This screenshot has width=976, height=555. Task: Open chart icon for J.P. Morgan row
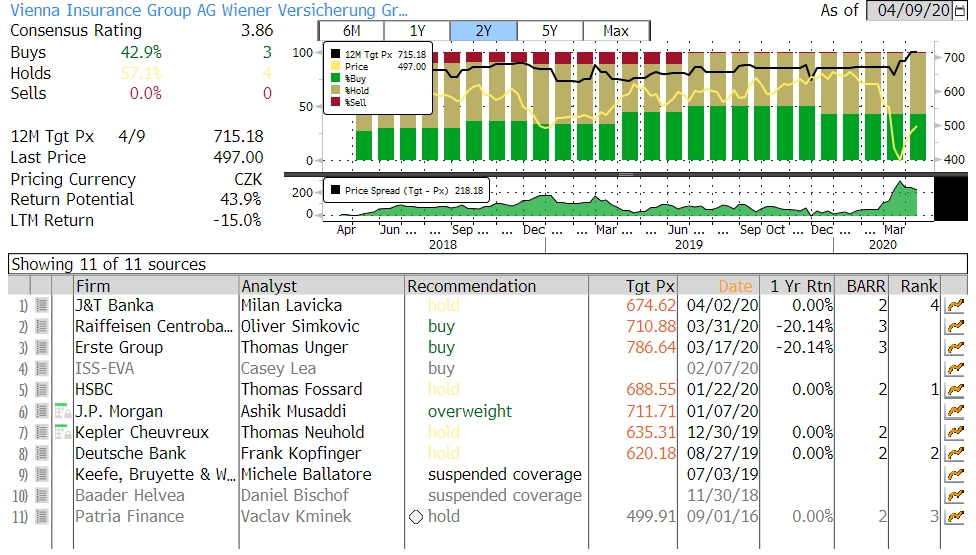tap(954, 411)
